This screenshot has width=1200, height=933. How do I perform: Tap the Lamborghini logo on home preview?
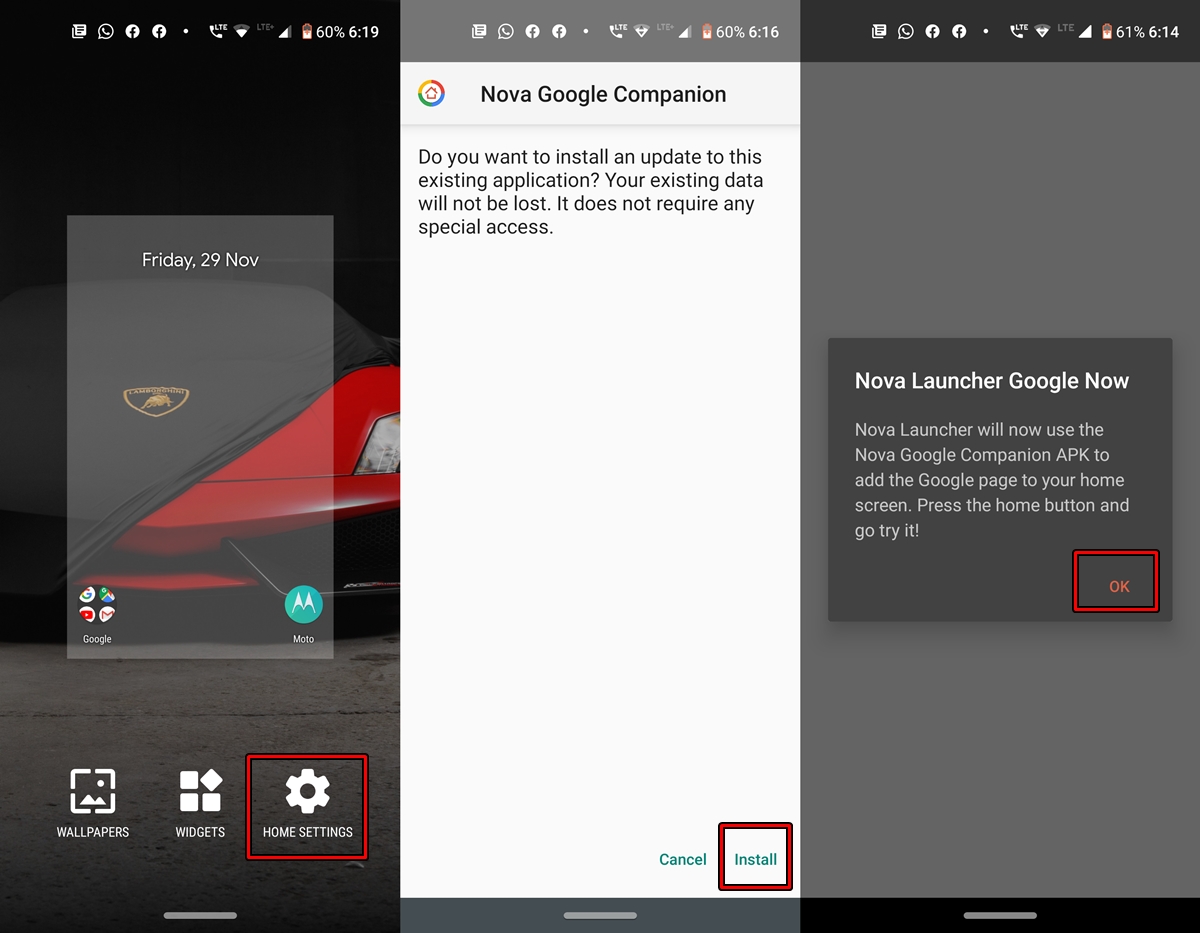tap(156, 402)
